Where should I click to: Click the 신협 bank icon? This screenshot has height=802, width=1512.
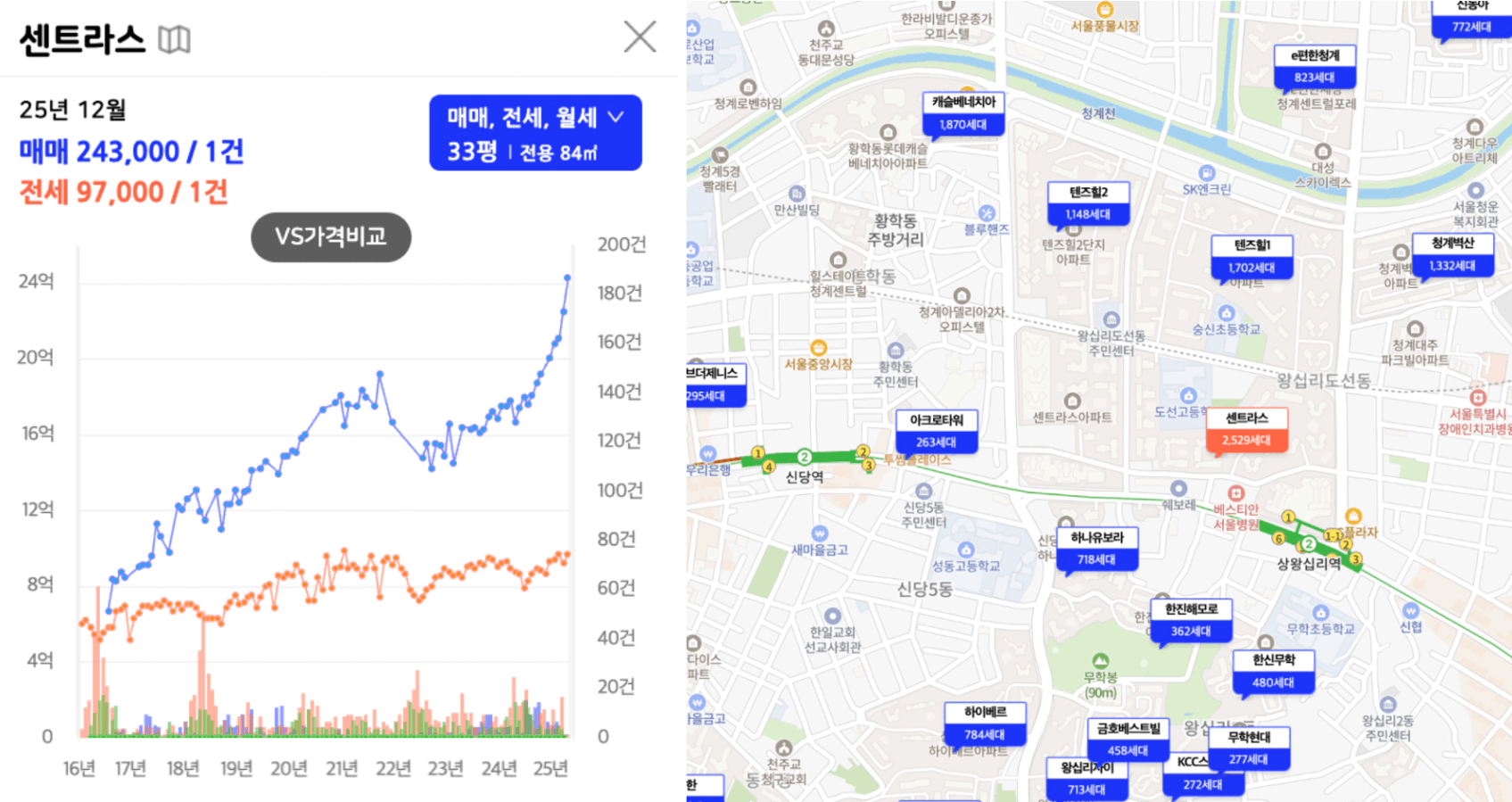[1410, 611]
